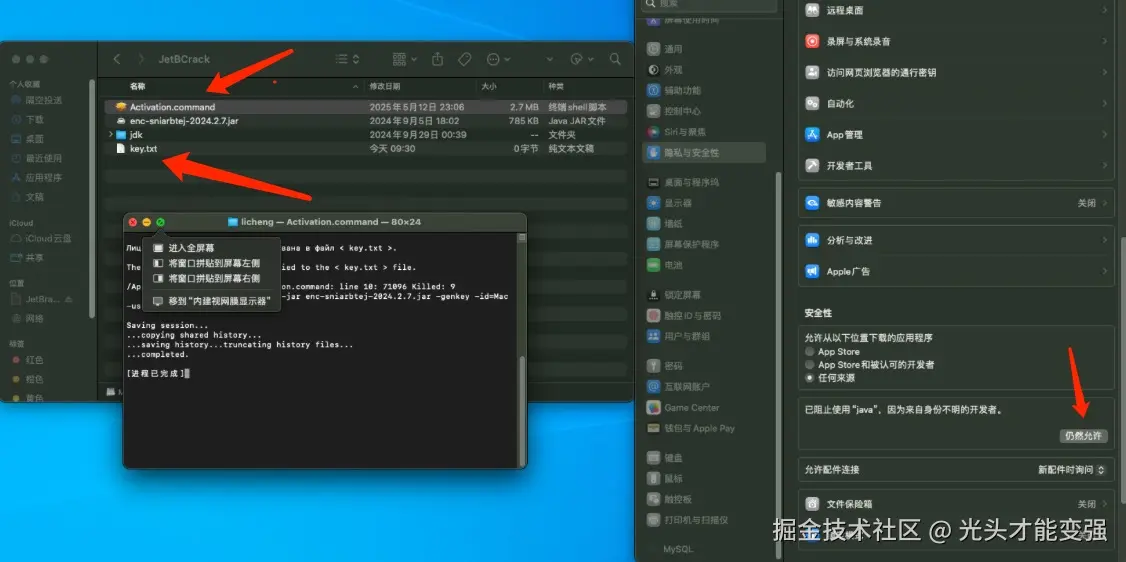Open Finder's search magnifier icon

click(x=614, y=59)
